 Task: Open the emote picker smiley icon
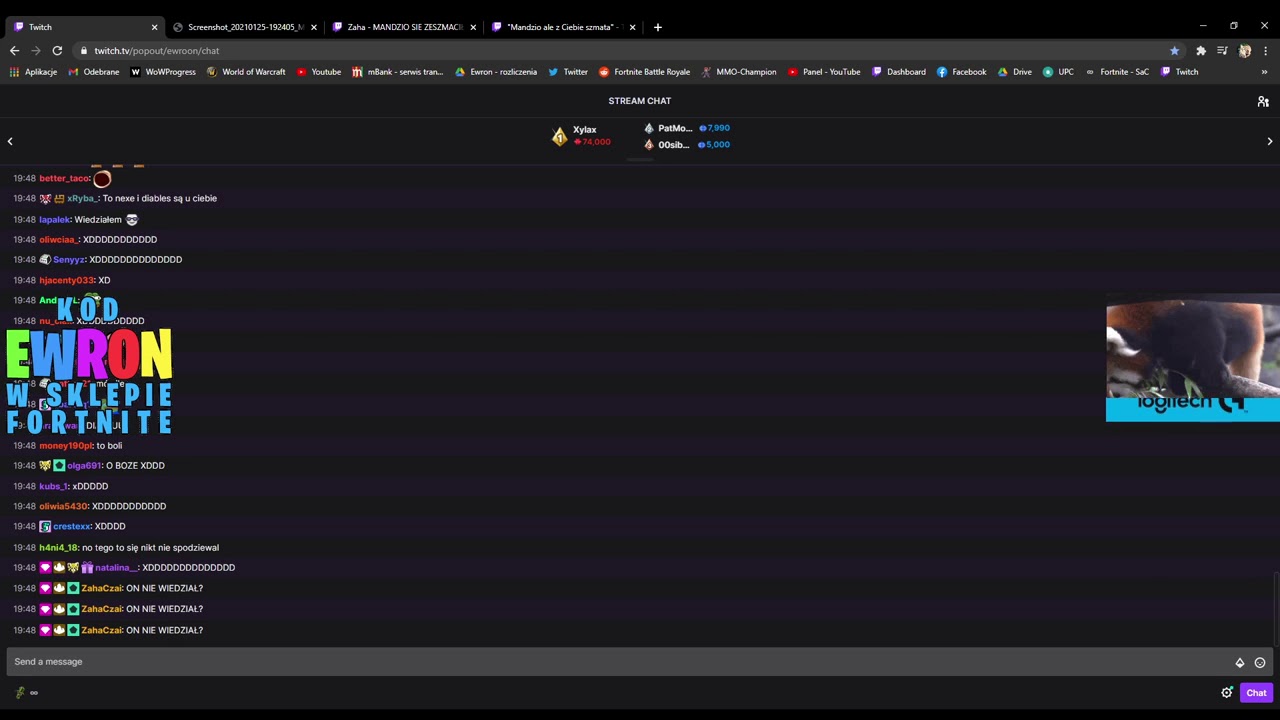pyautogui.click(x=1260, y=662)
